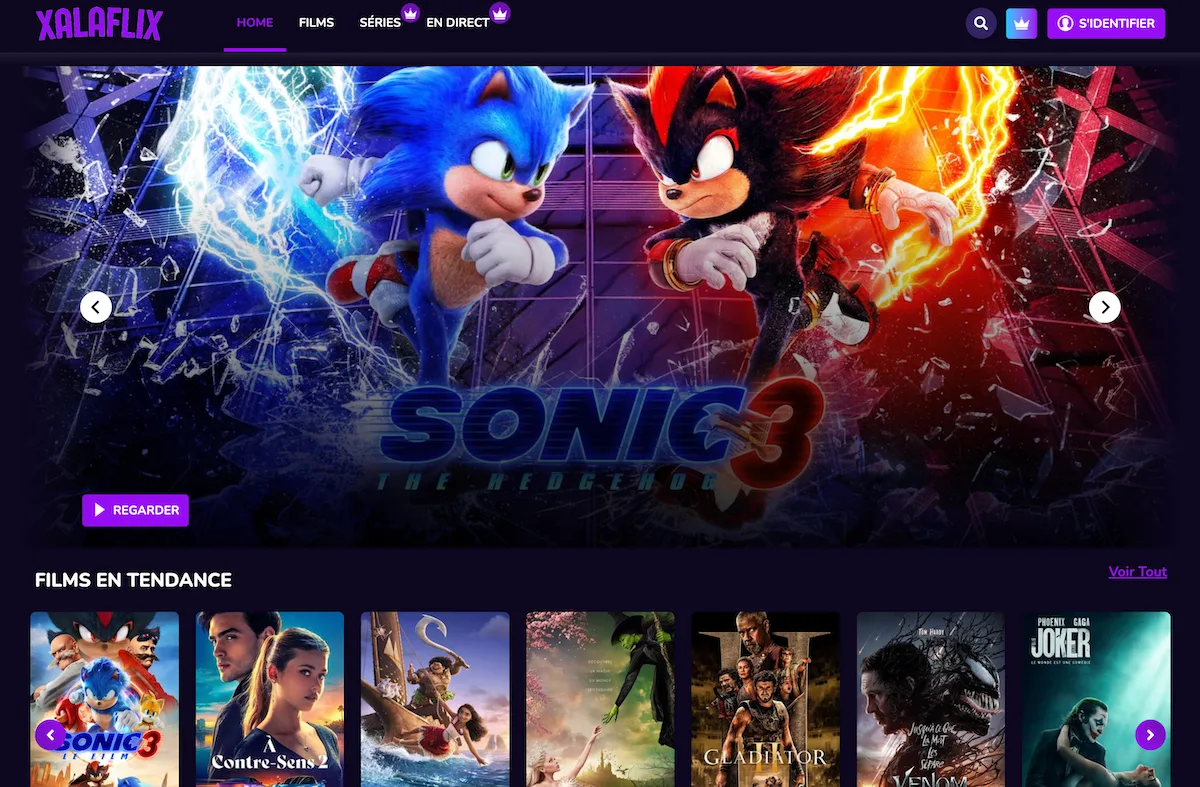The image size is (1200, 787).
Task: Show next hero banner slide
Action: (x=1105, y=307)
